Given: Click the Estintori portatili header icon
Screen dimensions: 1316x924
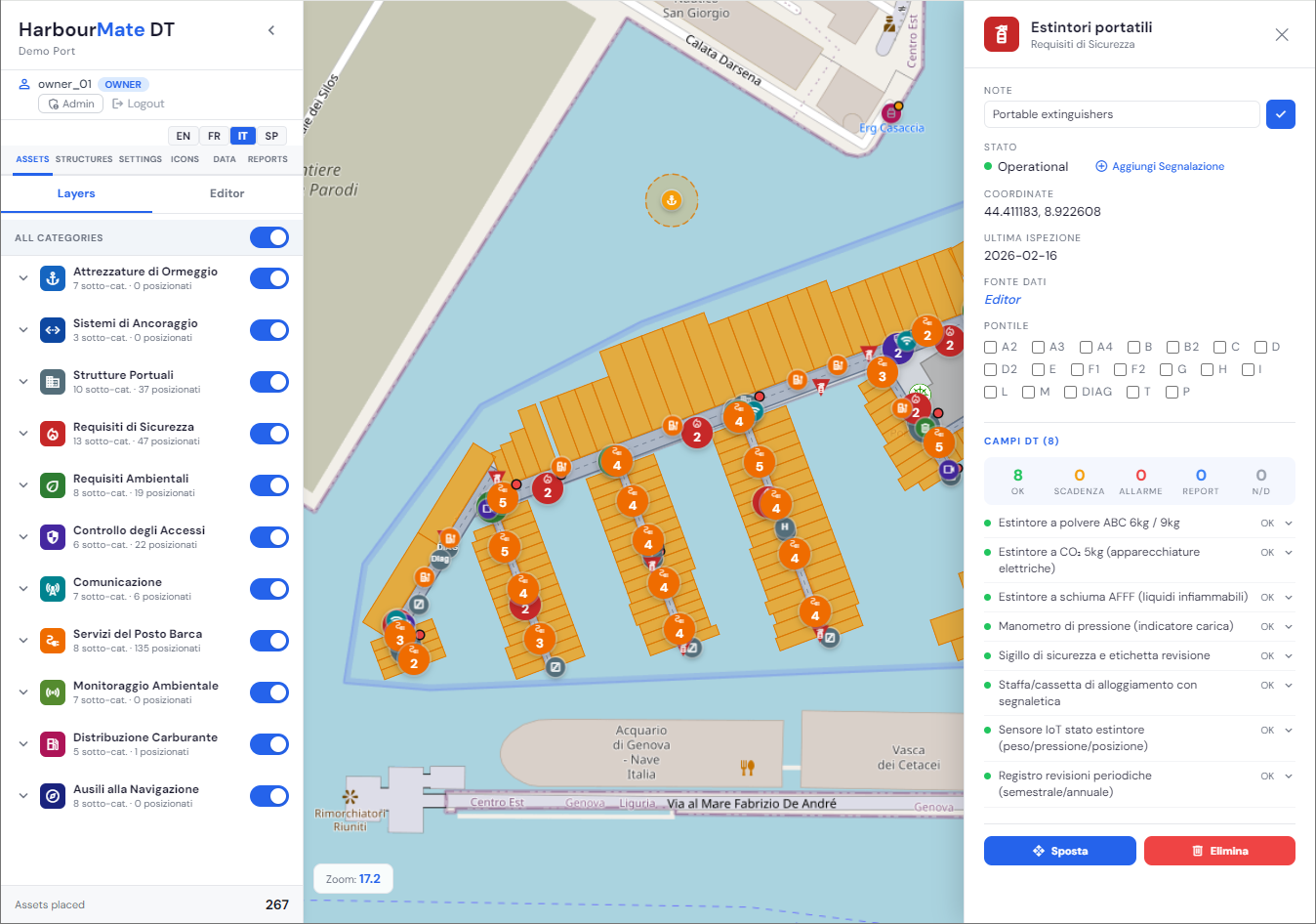Looking at the screenshot, I should point(1001,33).
